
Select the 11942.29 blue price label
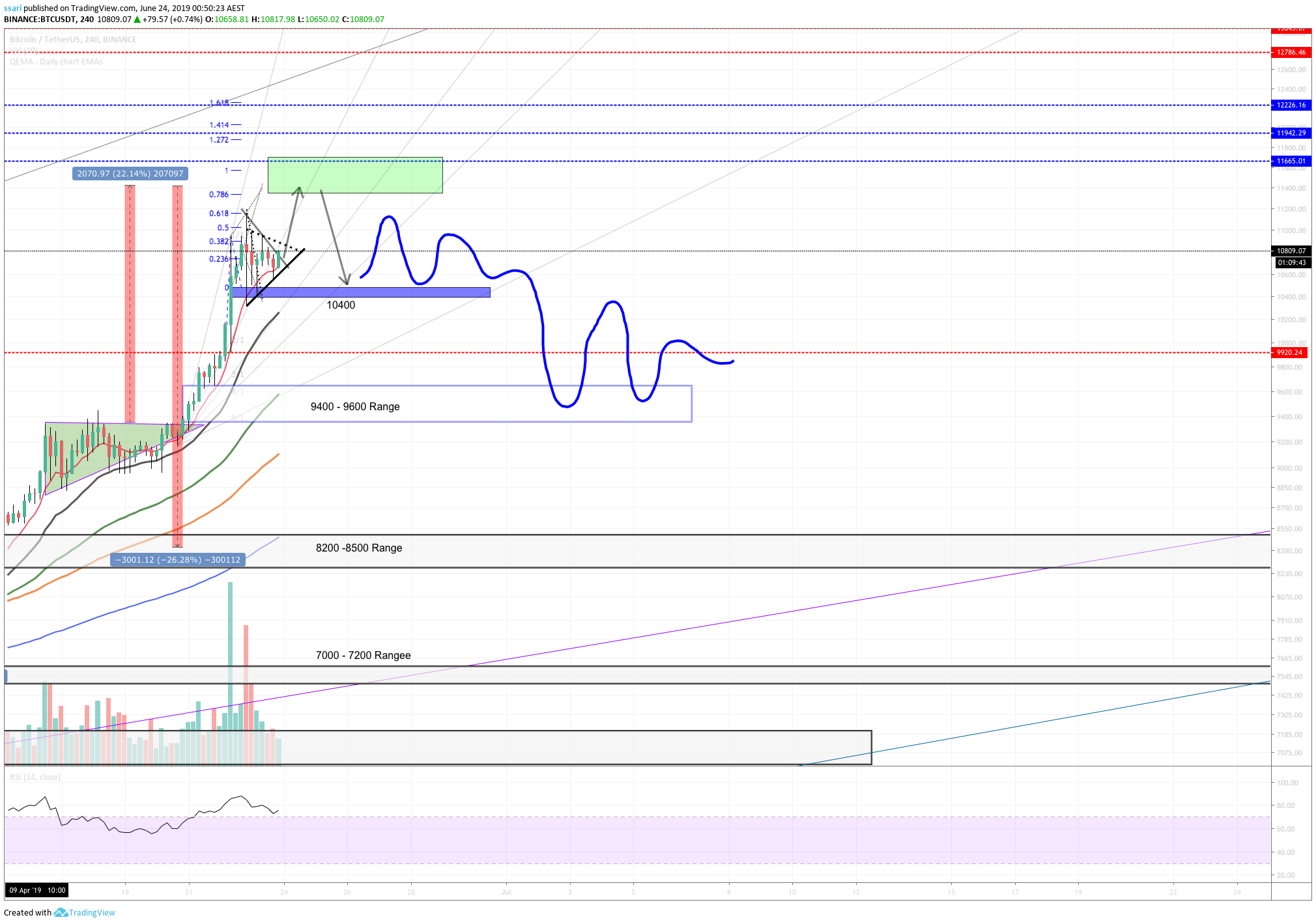1291,133
